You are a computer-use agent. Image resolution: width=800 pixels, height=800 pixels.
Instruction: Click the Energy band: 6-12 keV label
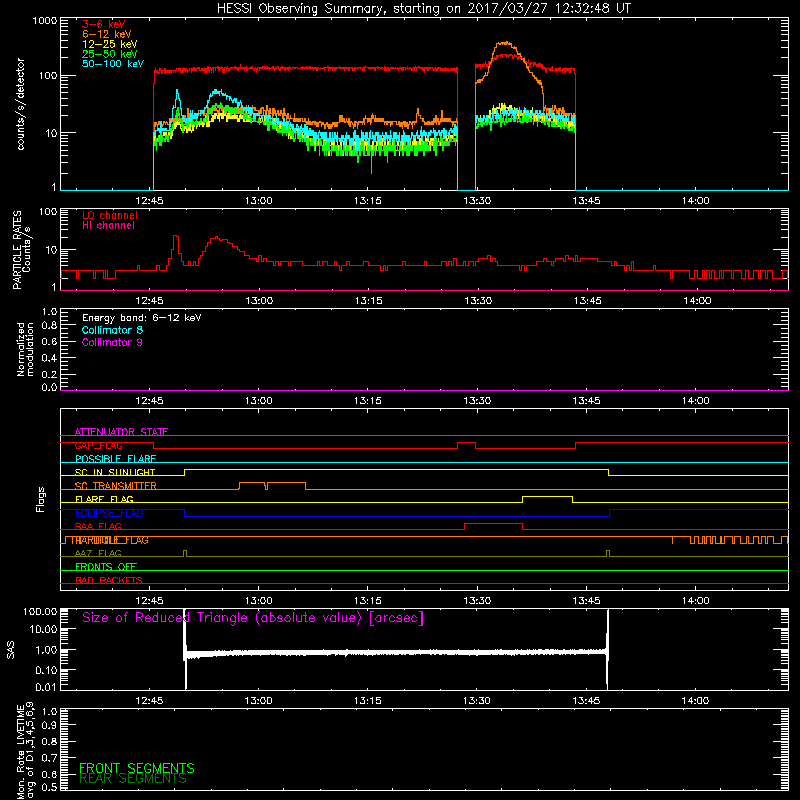[x=142, y=318]
